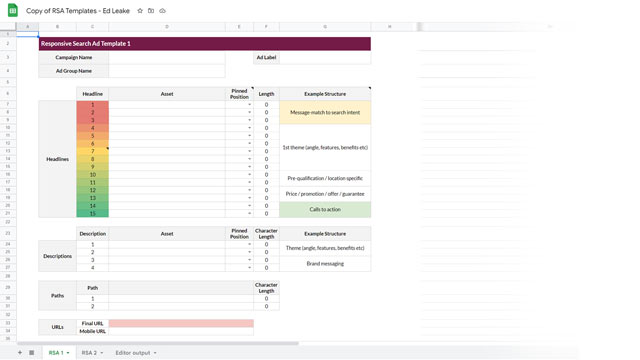This screenshot has height=360, width=640.
Task: Click the green 'Calls to action' cell
Action: tap(325, 209)
